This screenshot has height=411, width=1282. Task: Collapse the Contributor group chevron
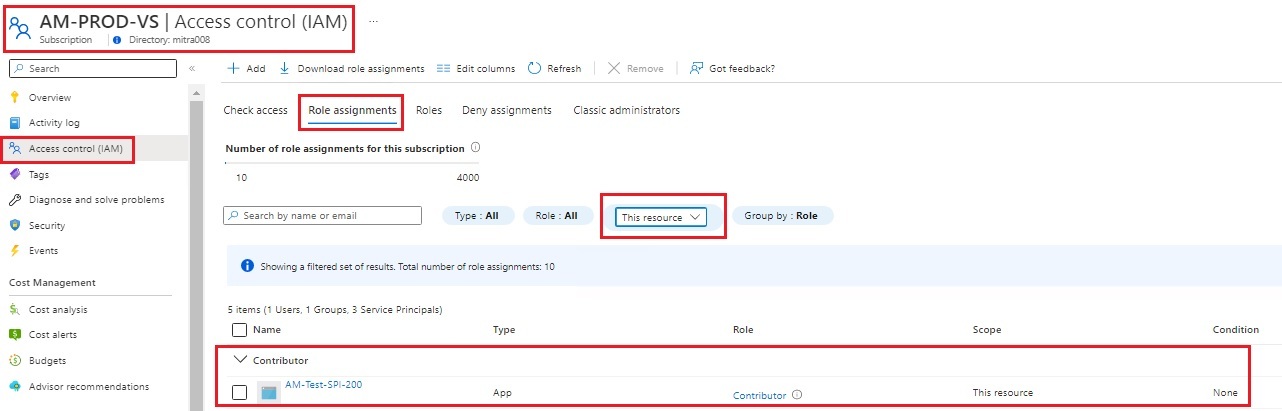239,359
